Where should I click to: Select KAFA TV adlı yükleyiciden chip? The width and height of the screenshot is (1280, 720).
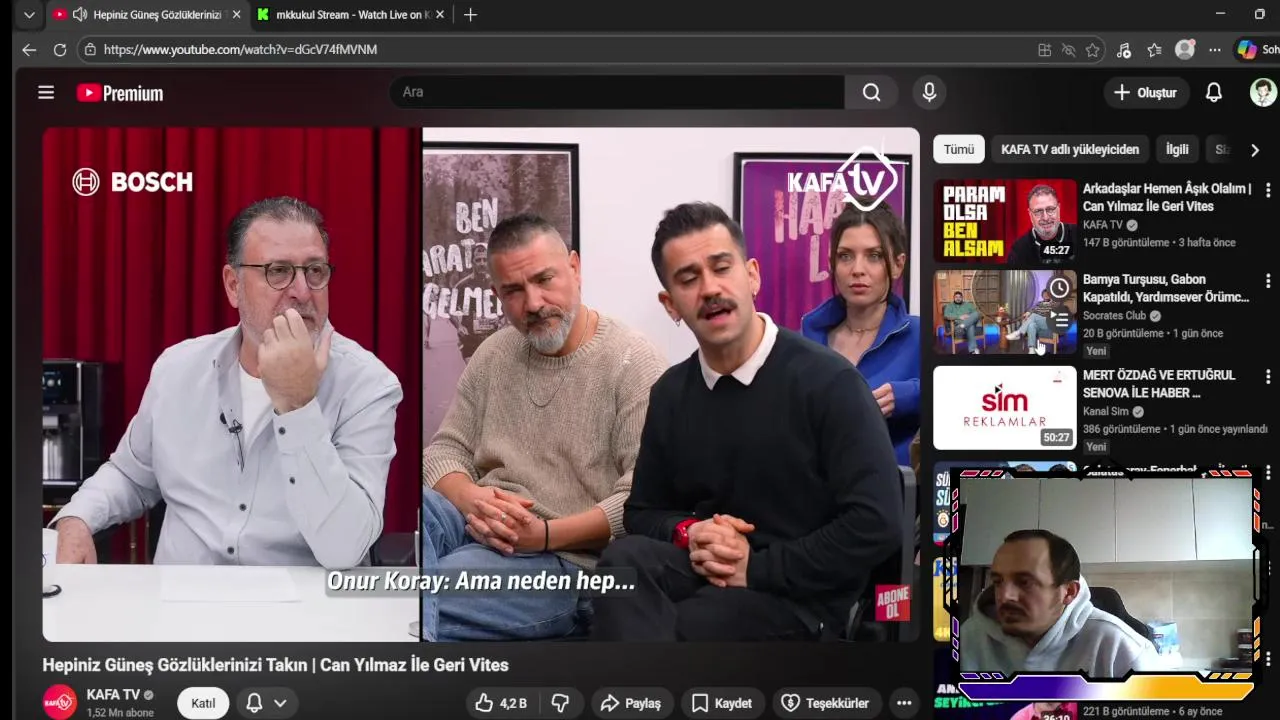point(1070,149)
